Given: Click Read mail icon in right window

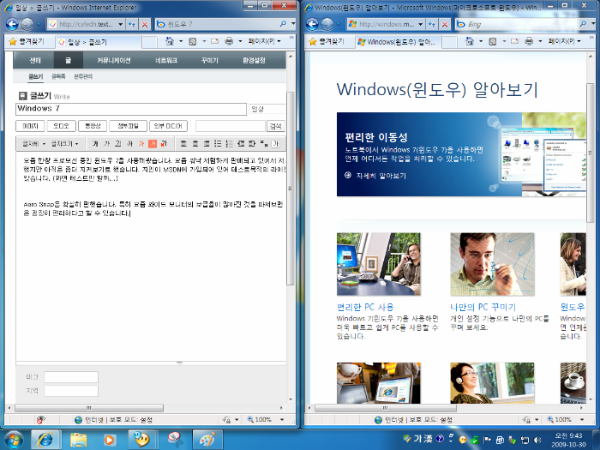Looking at the screenshot, I should point(515,41).
